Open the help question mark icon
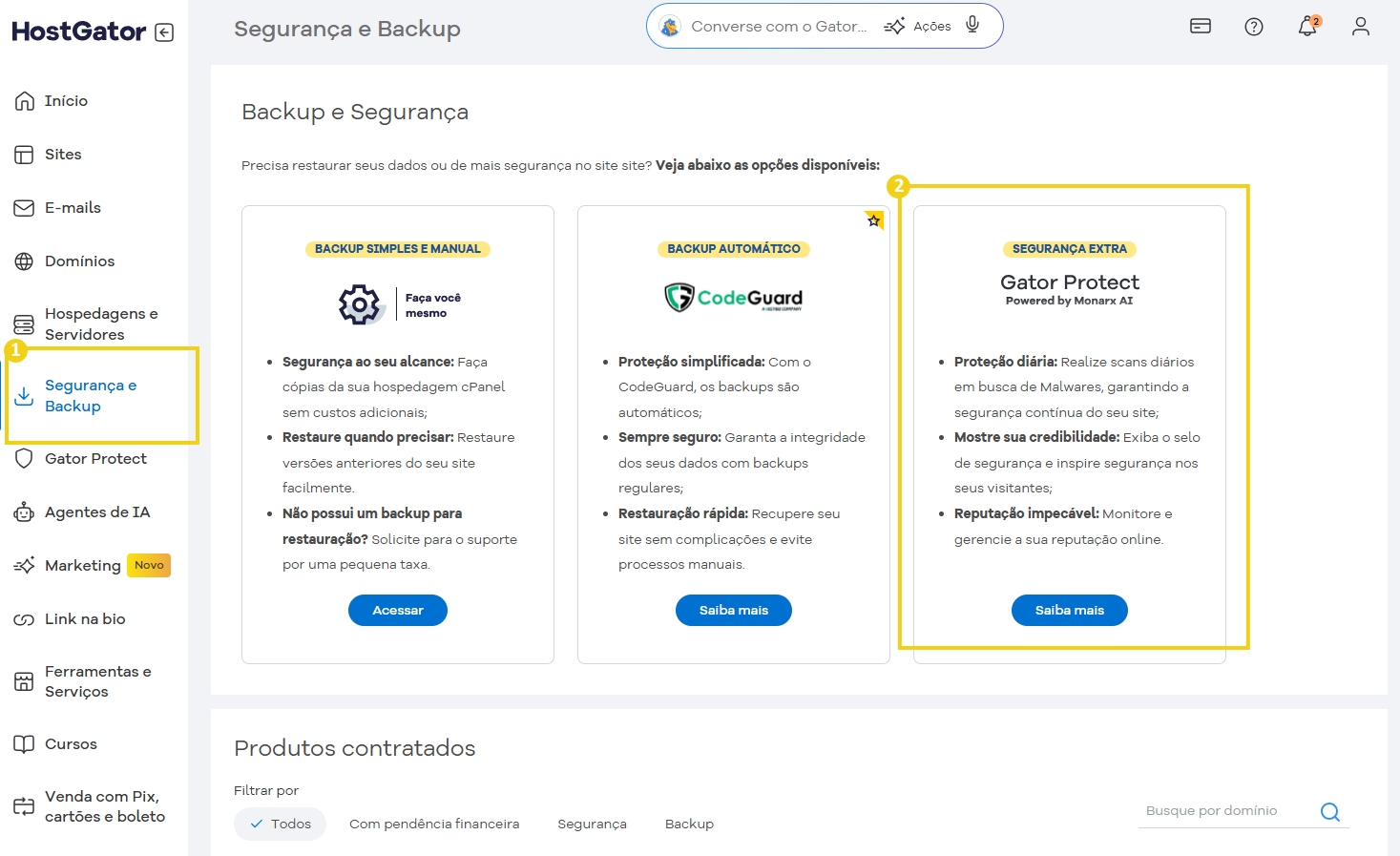 click(1253, 26)
